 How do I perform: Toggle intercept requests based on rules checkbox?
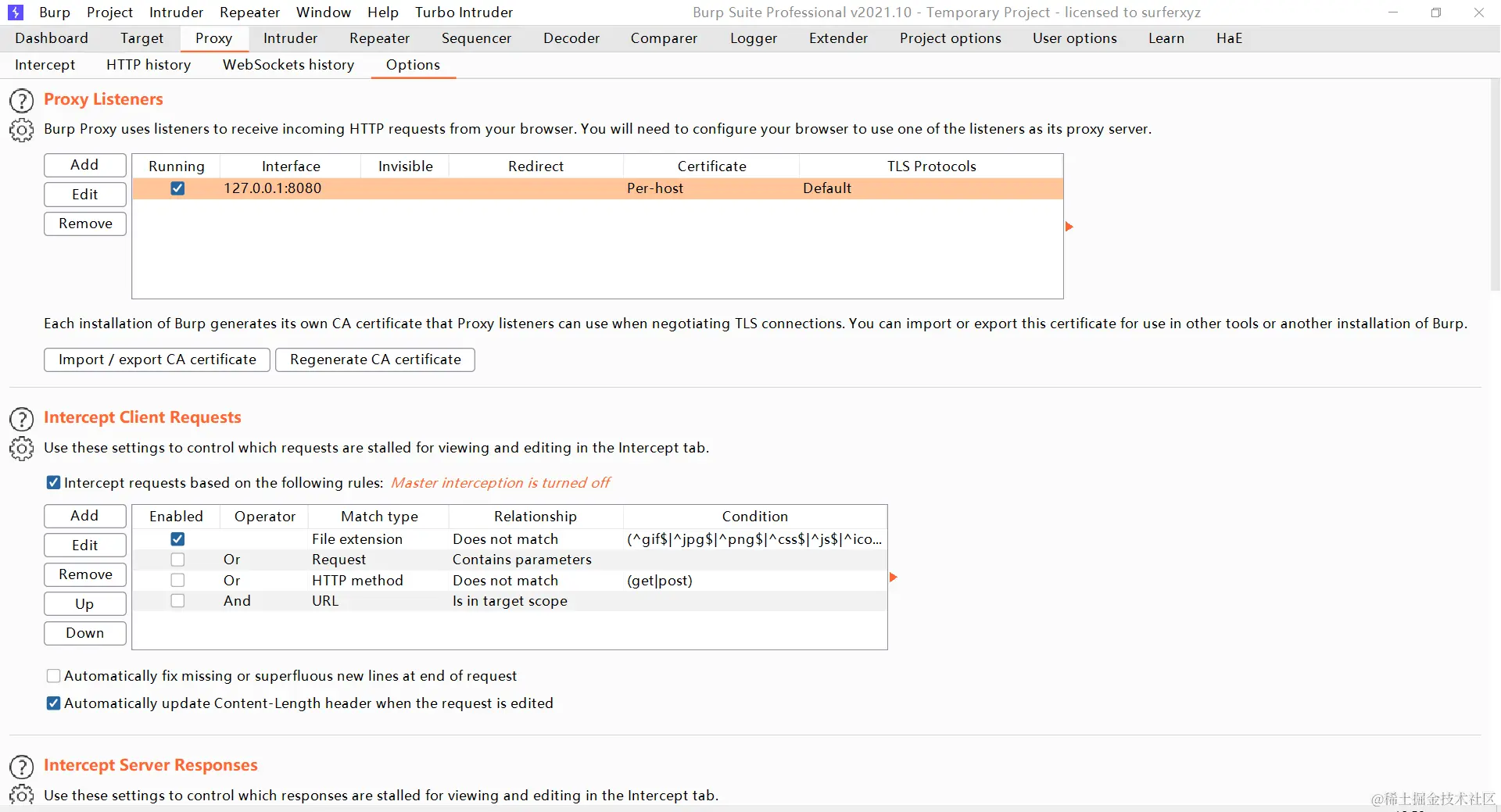53,483
